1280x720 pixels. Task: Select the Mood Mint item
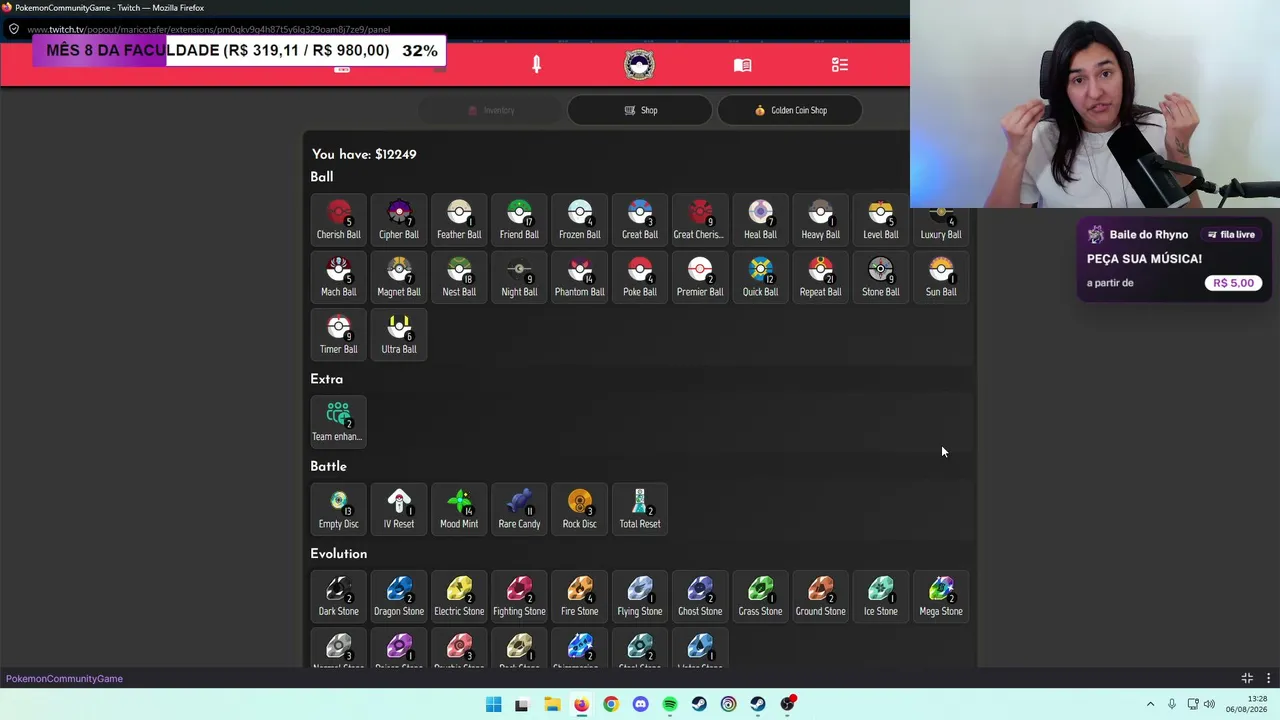[x=459, y=509]
